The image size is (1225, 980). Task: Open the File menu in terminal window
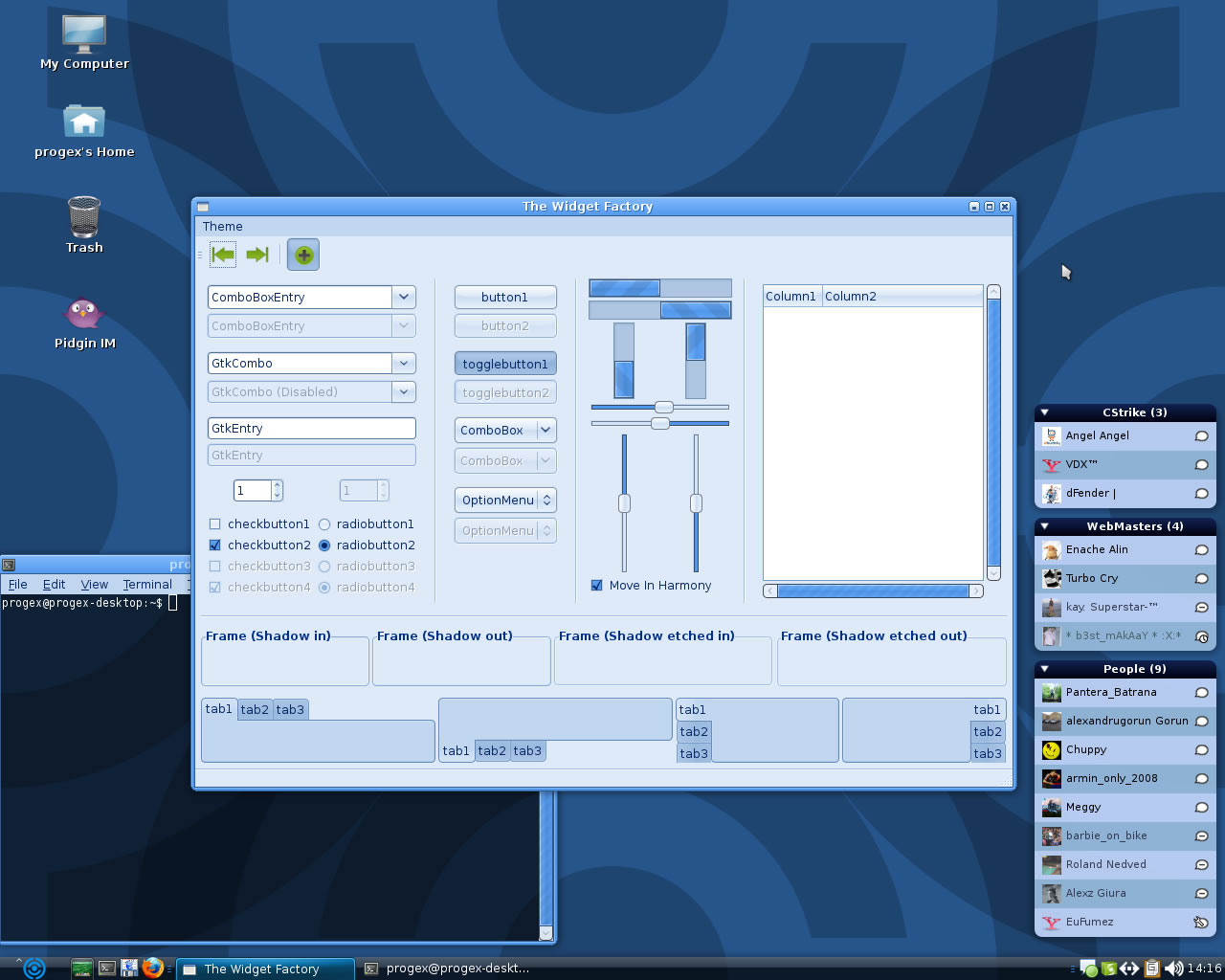[17, 585]
